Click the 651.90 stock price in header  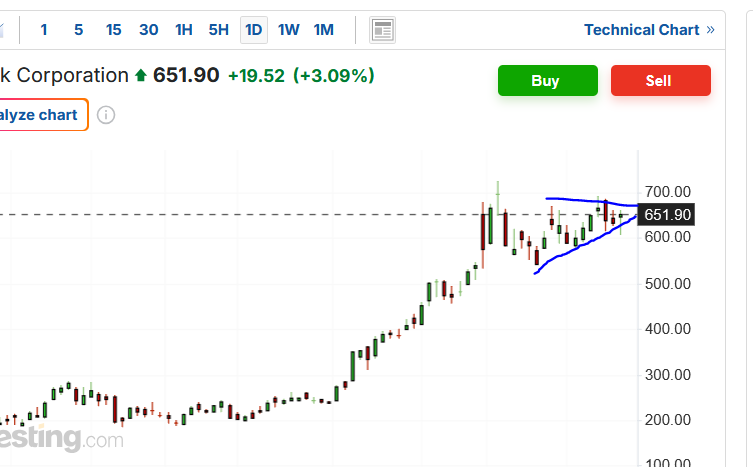pos(186,75)
